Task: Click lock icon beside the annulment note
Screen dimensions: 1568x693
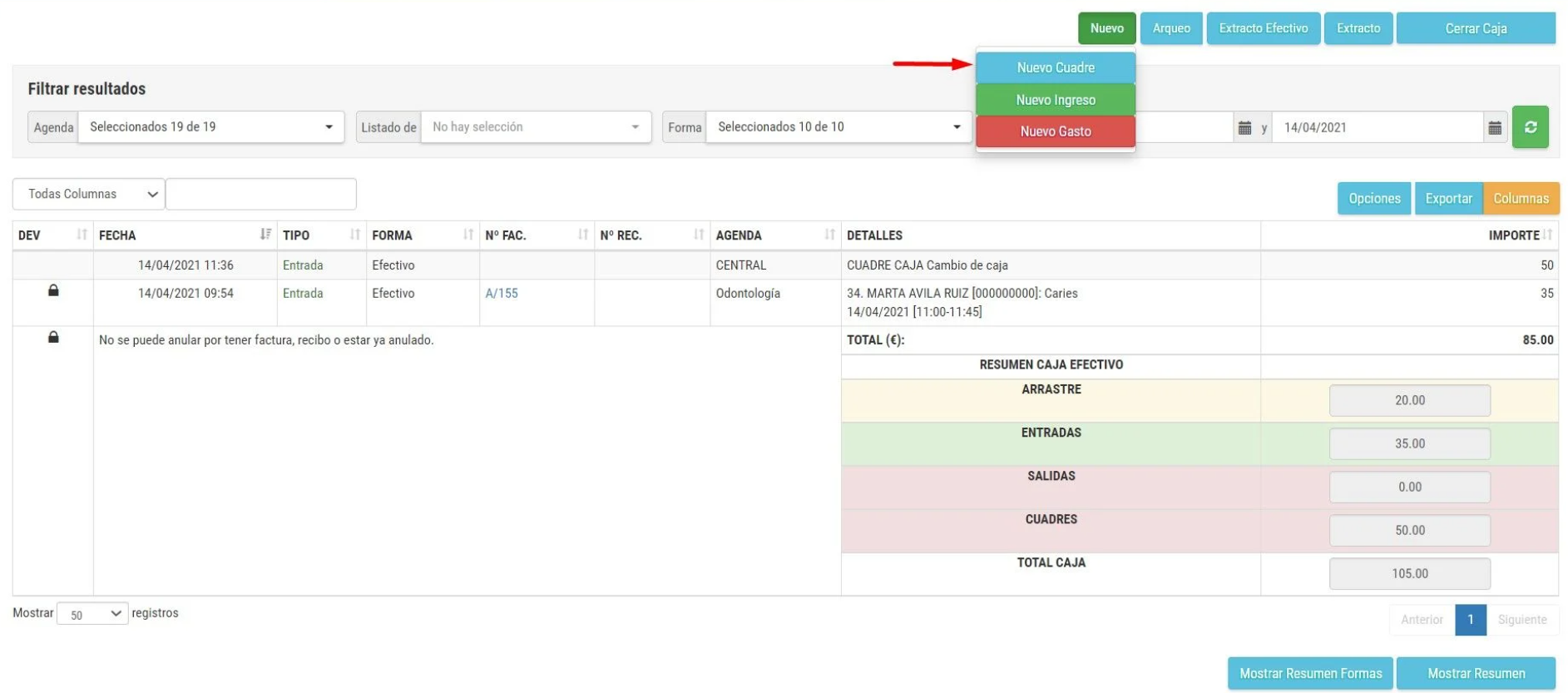Action: [x=53, y=337]
